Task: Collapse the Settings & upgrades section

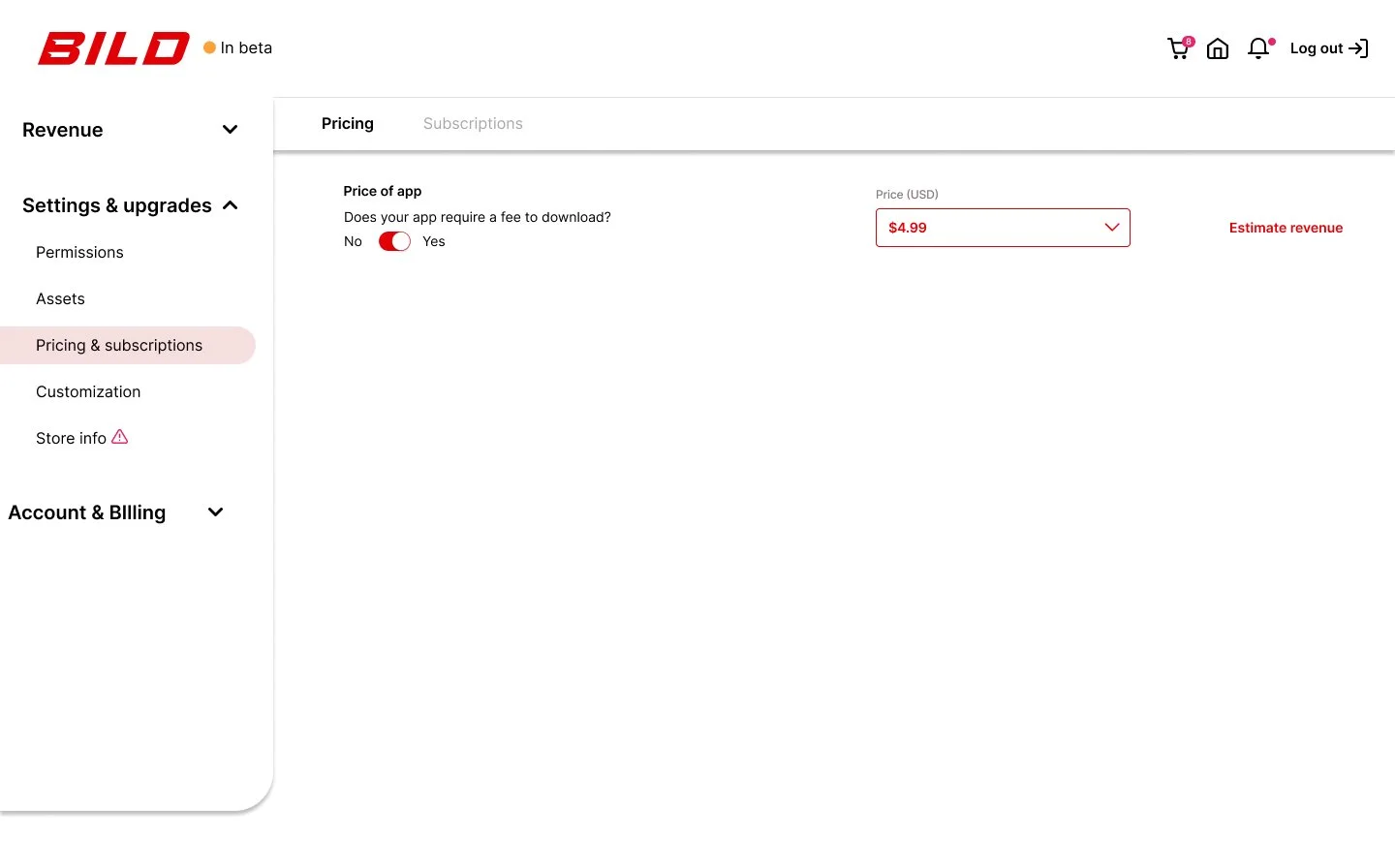Action: (x=230, y=204)
